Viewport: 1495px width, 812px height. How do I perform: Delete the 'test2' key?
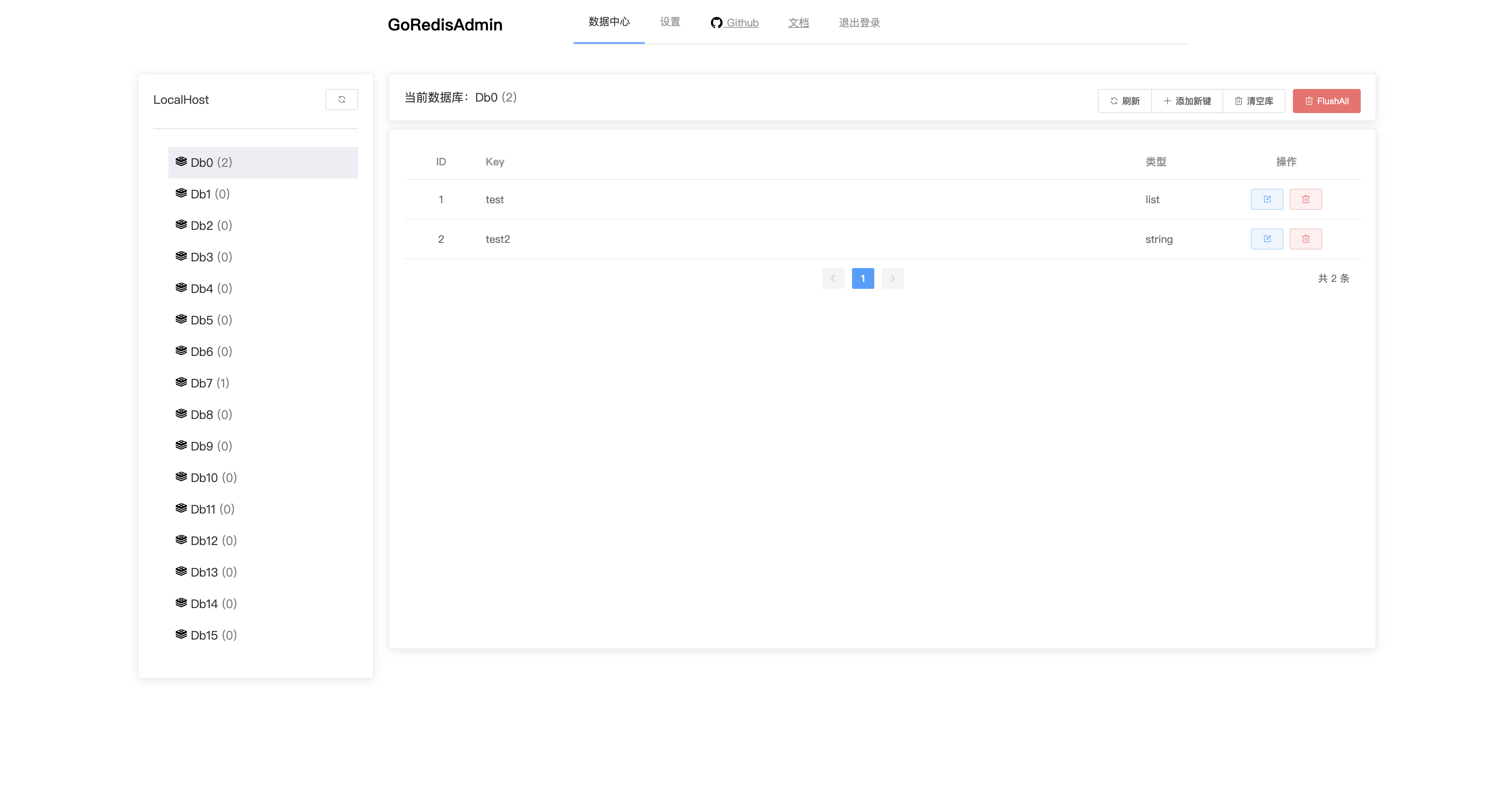click(x=1305, y=238)
